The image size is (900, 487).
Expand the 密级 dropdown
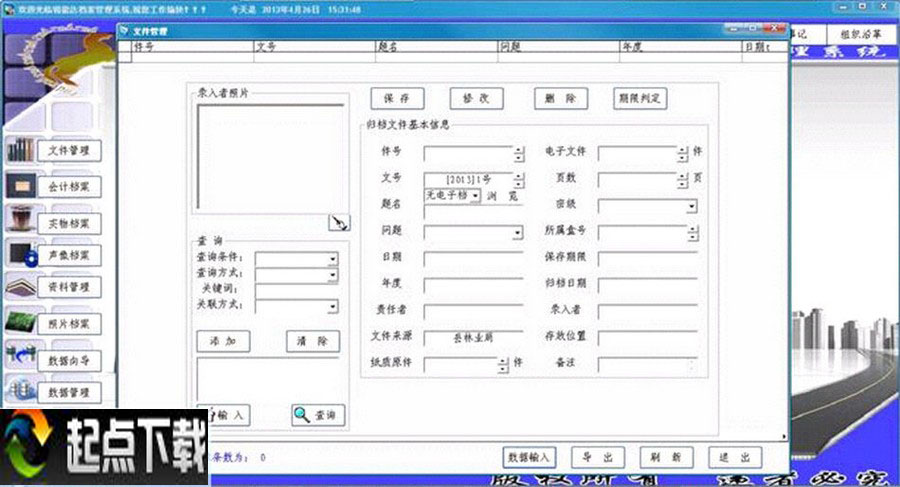(692, 206)
